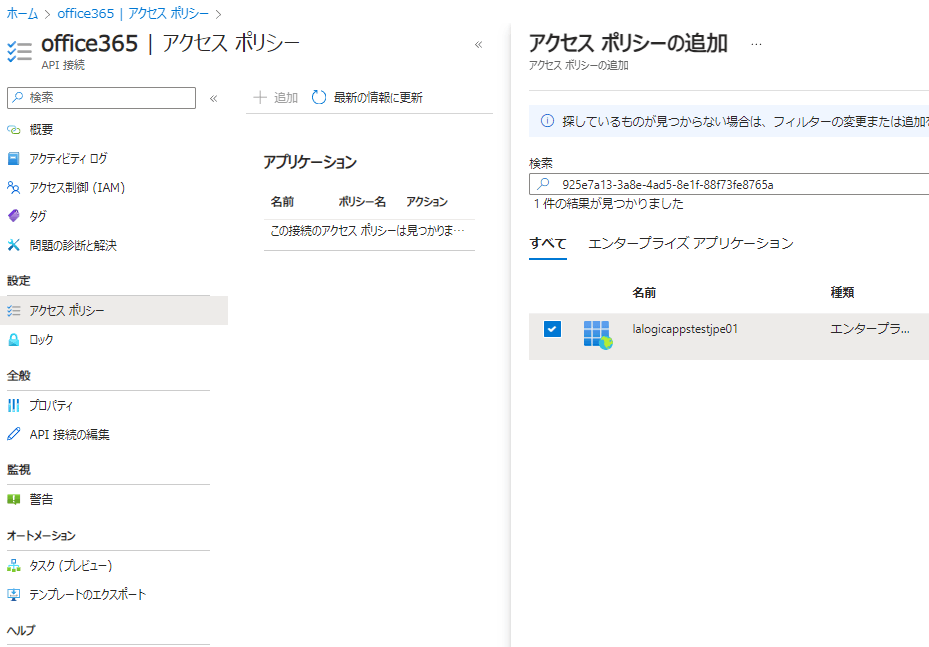Click the sidebar アクセス ポリシー list icon

pyautogui.click(x=14, y=310)
